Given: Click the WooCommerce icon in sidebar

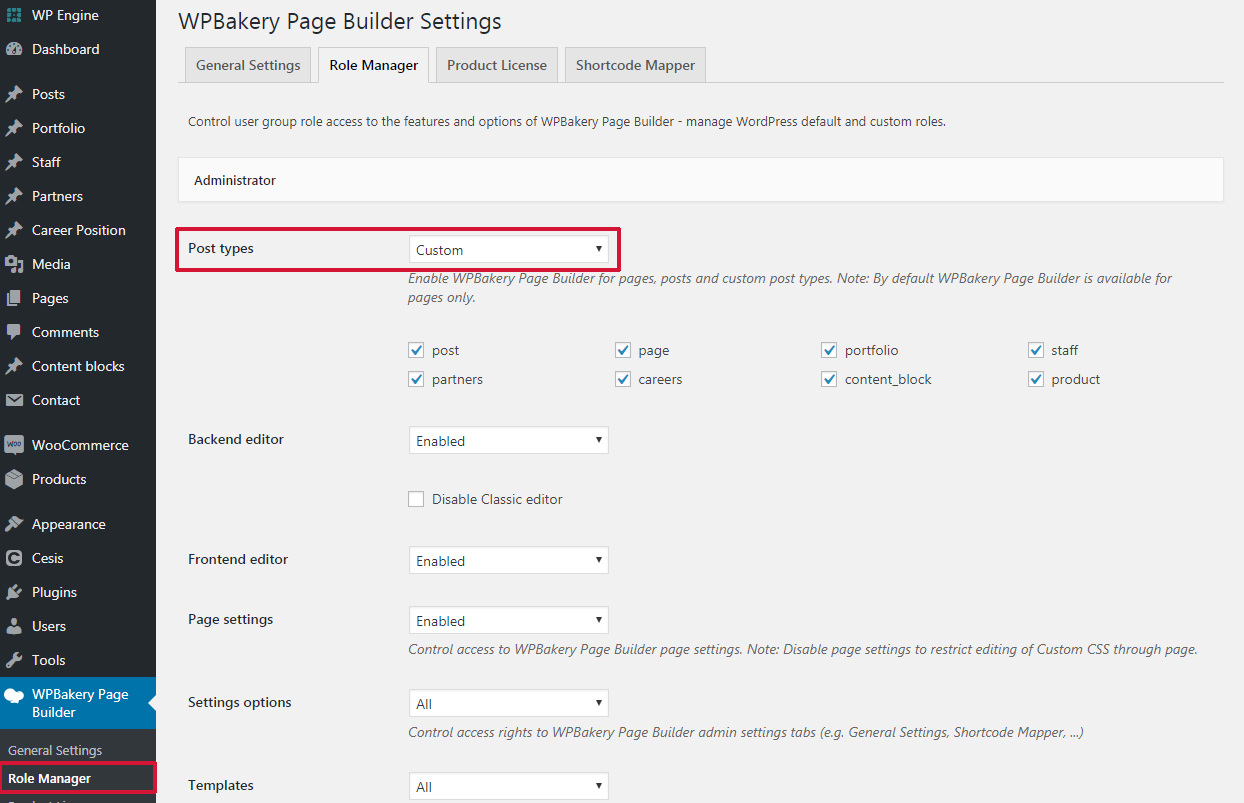Looking at the screenshot, I should point(14,445).
